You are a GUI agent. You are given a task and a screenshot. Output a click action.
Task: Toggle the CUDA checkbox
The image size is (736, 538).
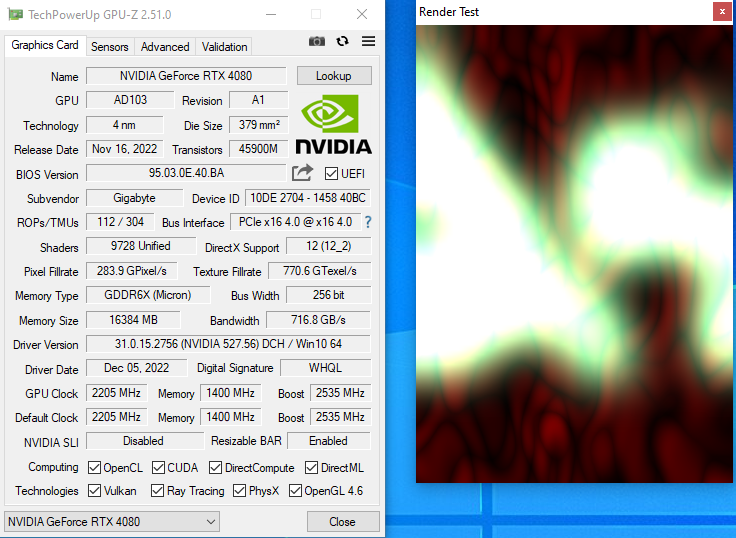[x=158, y=468]
